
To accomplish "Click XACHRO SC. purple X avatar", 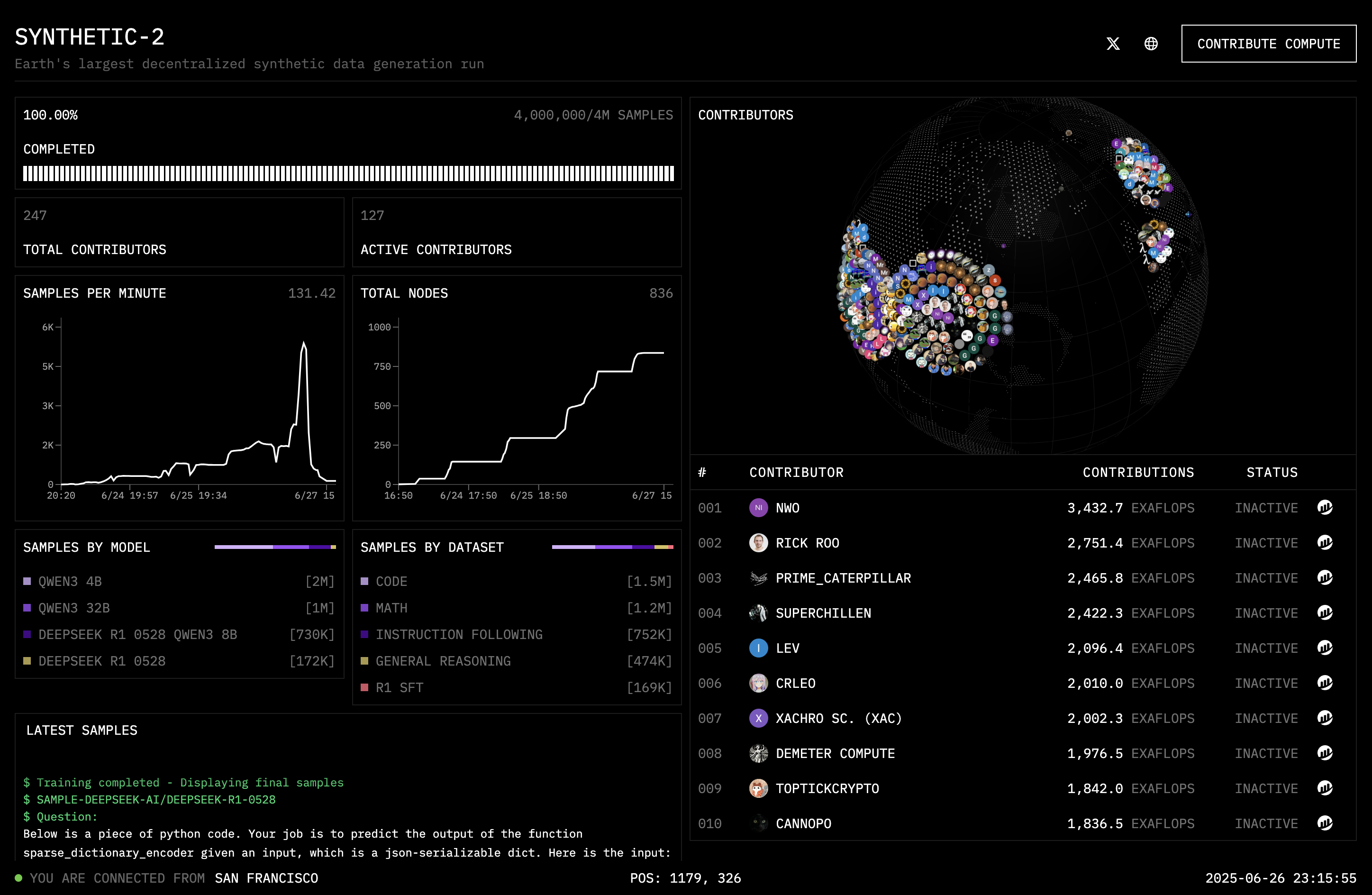I will [x=758, y=719].
